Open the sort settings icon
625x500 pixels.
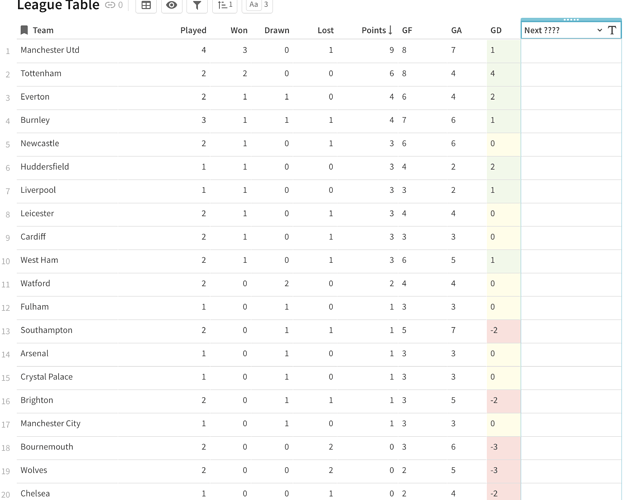(x=225, y=6)
